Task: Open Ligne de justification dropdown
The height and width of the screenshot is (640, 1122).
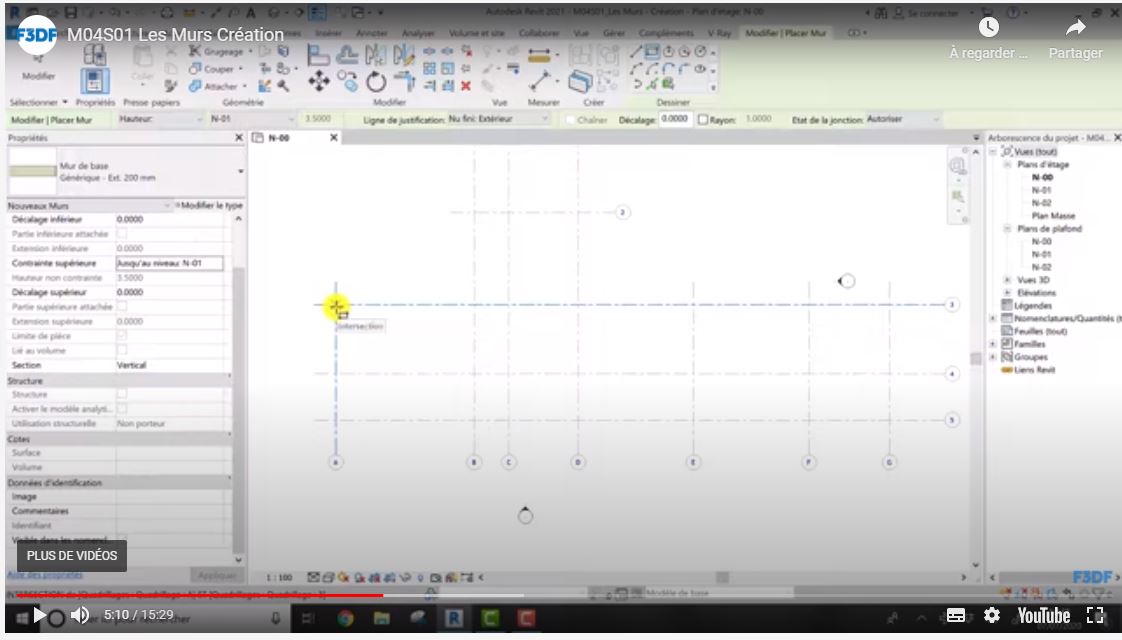Action: click(499, 119)
